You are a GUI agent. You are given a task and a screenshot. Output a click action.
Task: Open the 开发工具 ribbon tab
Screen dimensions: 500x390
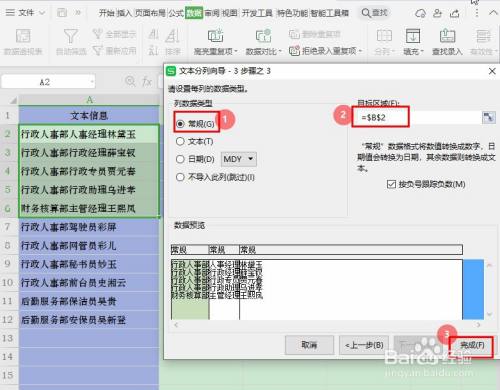pyautogui.click(x=257, y=13)
